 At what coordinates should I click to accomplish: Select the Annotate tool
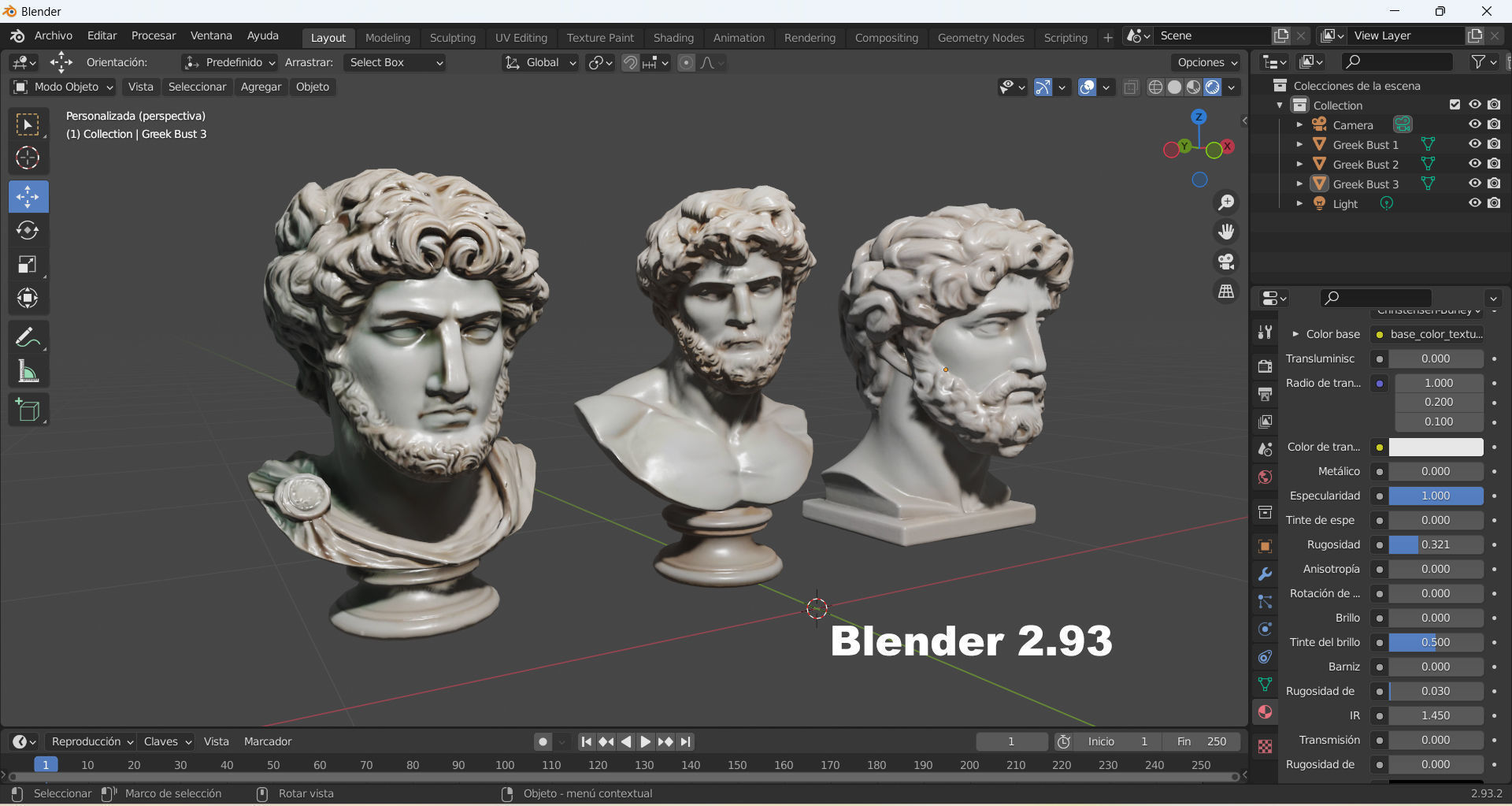28,337
